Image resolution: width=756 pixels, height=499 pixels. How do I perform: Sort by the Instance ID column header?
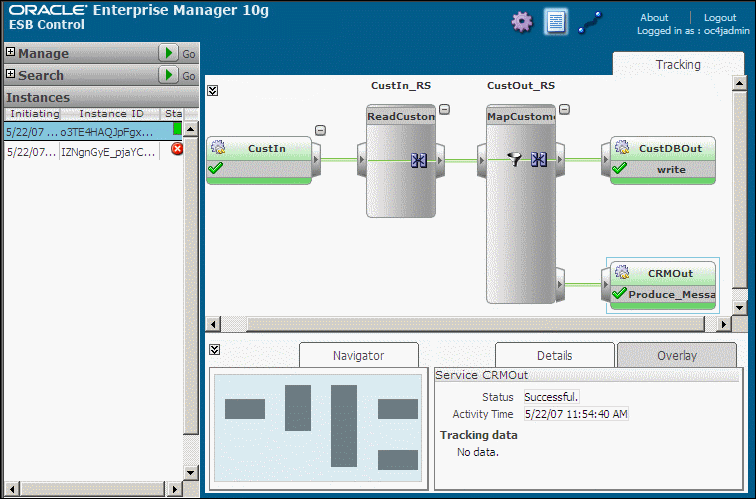click(x=111, y=114)
